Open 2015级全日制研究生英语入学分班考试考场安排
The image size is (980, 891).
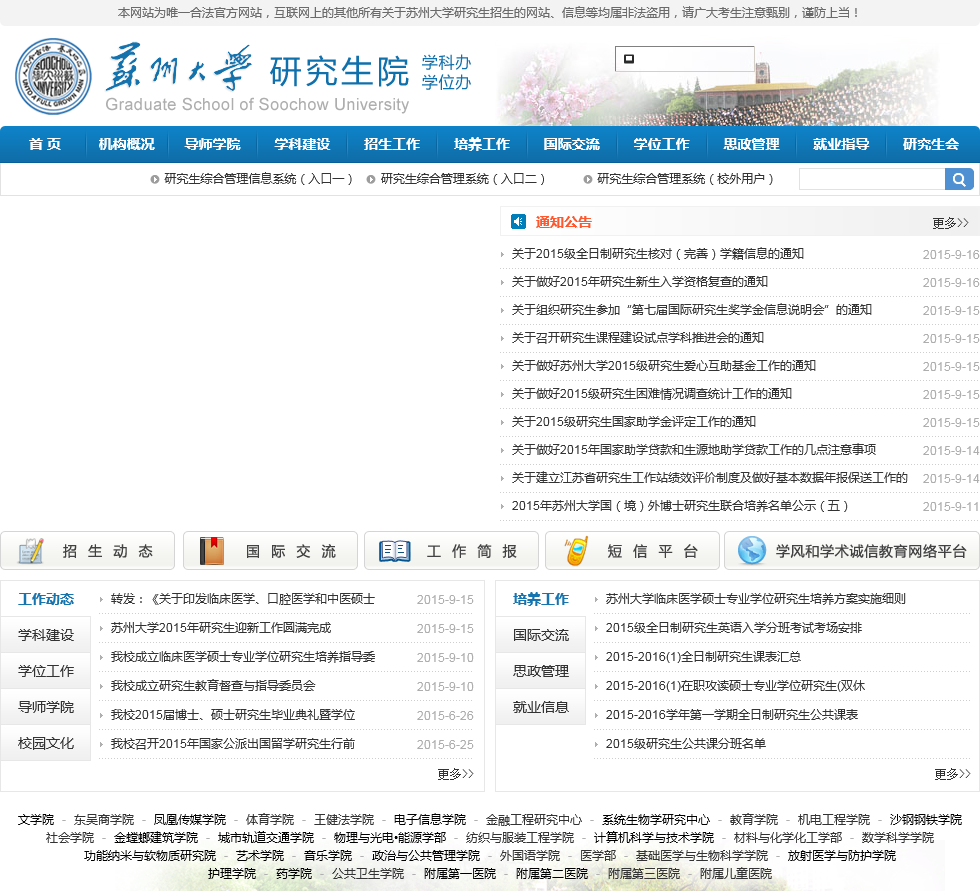pyautogui.click(x=734, y=628)
